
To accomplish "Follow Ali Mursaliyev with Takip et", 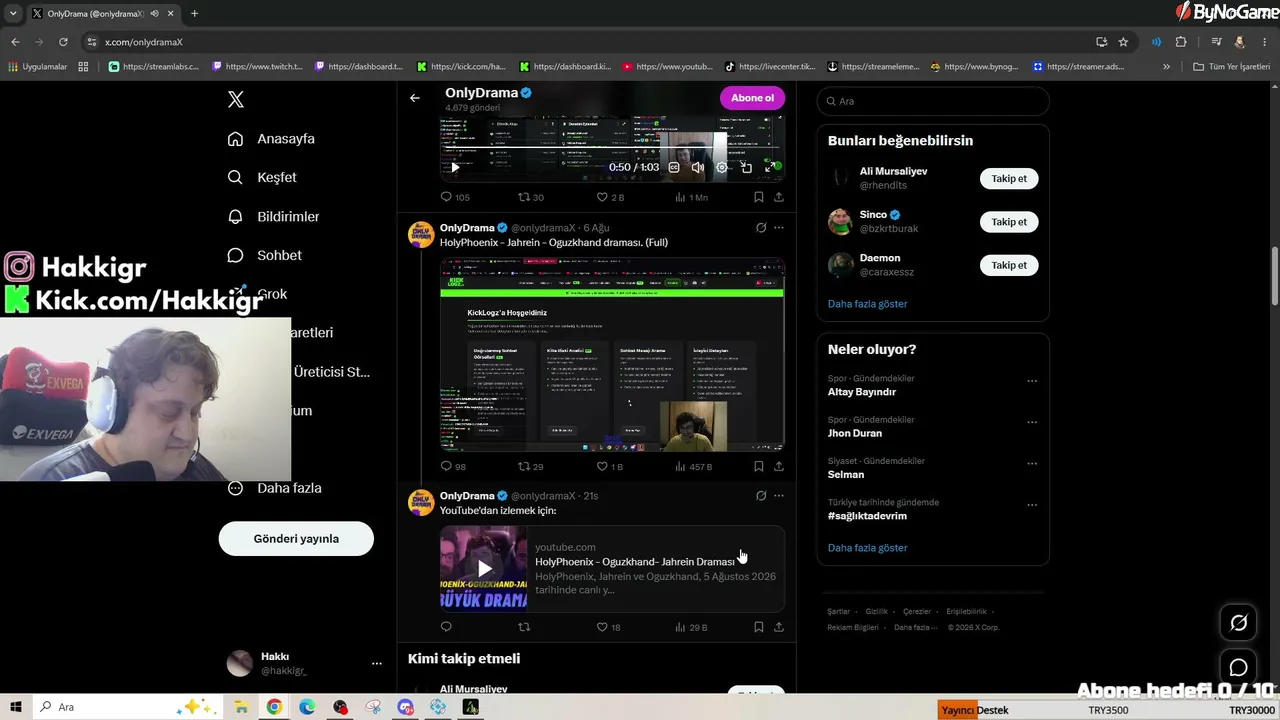I will pos(1009,178).
